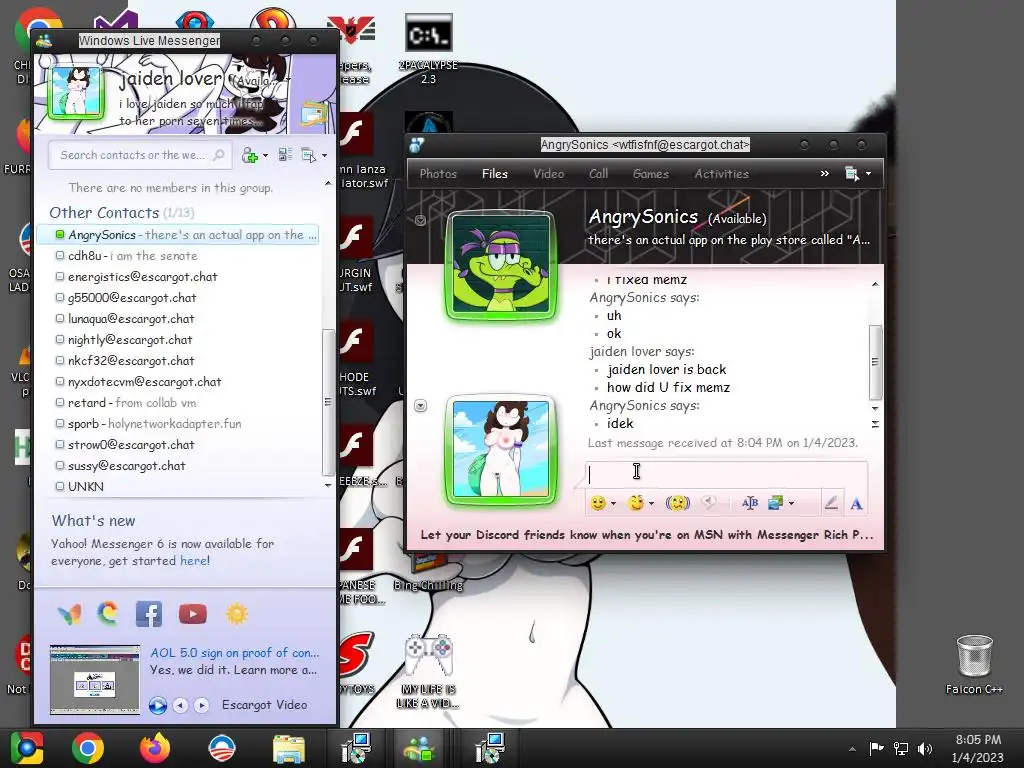Open the Activities tab
Viewport: 1024px width, 768px height.
(x=722, y=174)
